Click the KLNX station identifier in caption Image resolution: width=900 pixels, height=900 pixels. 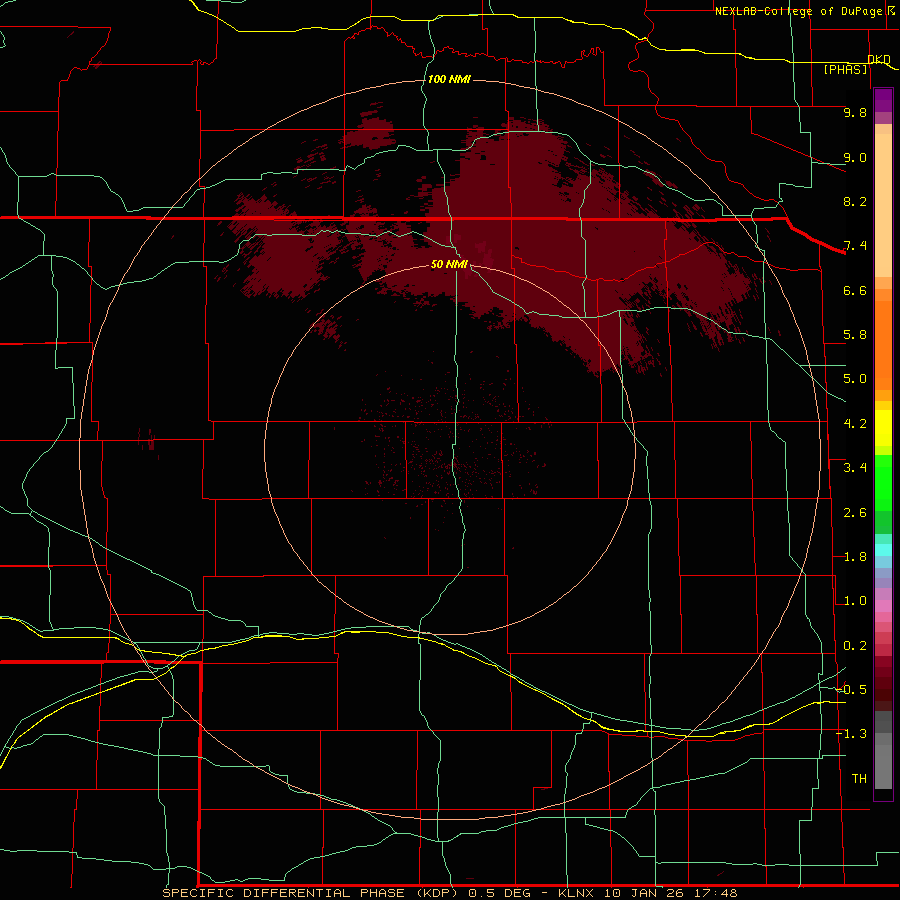(576, 893)
